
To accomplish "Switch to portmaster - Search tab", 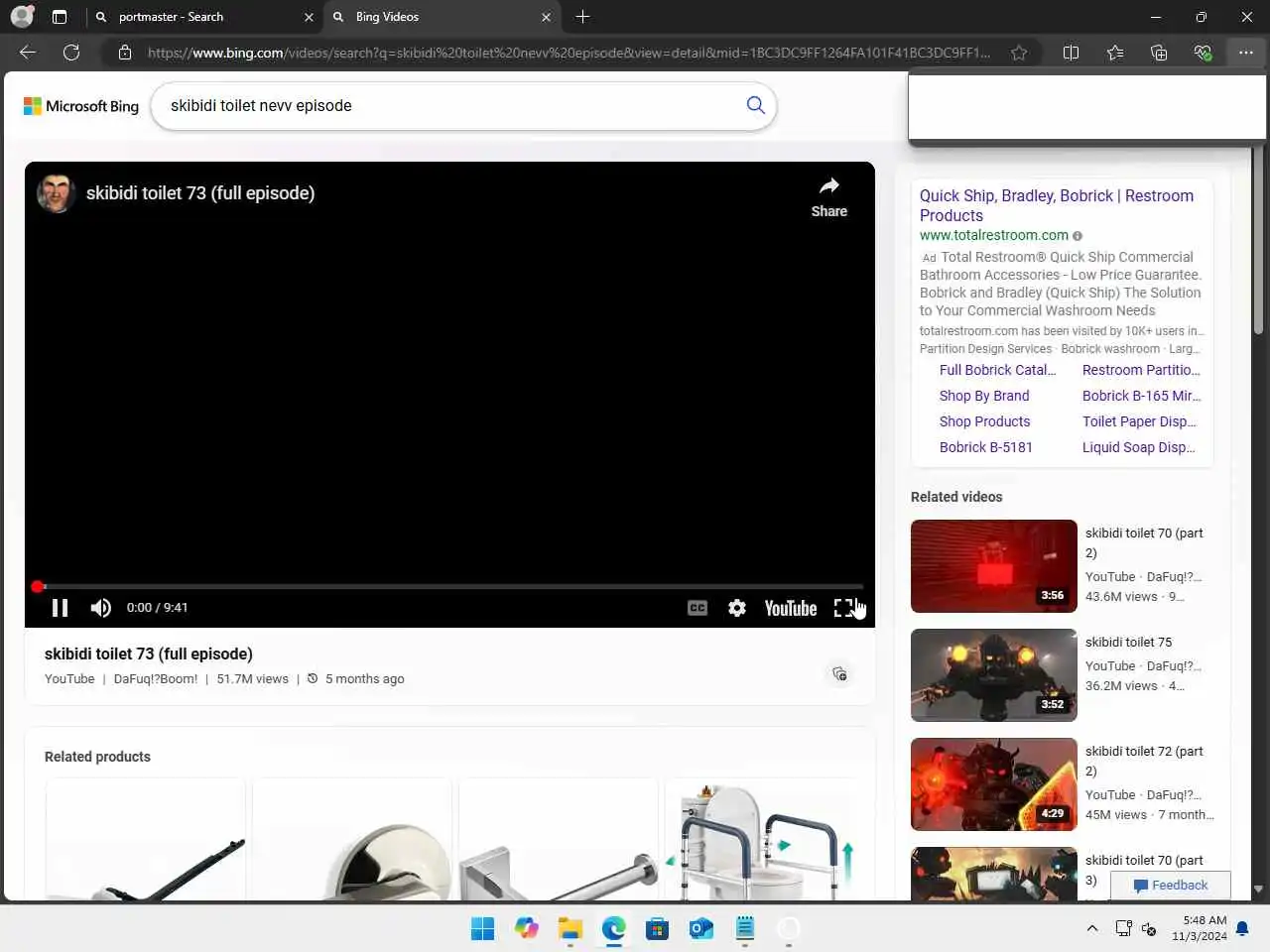I will point(203,17).
